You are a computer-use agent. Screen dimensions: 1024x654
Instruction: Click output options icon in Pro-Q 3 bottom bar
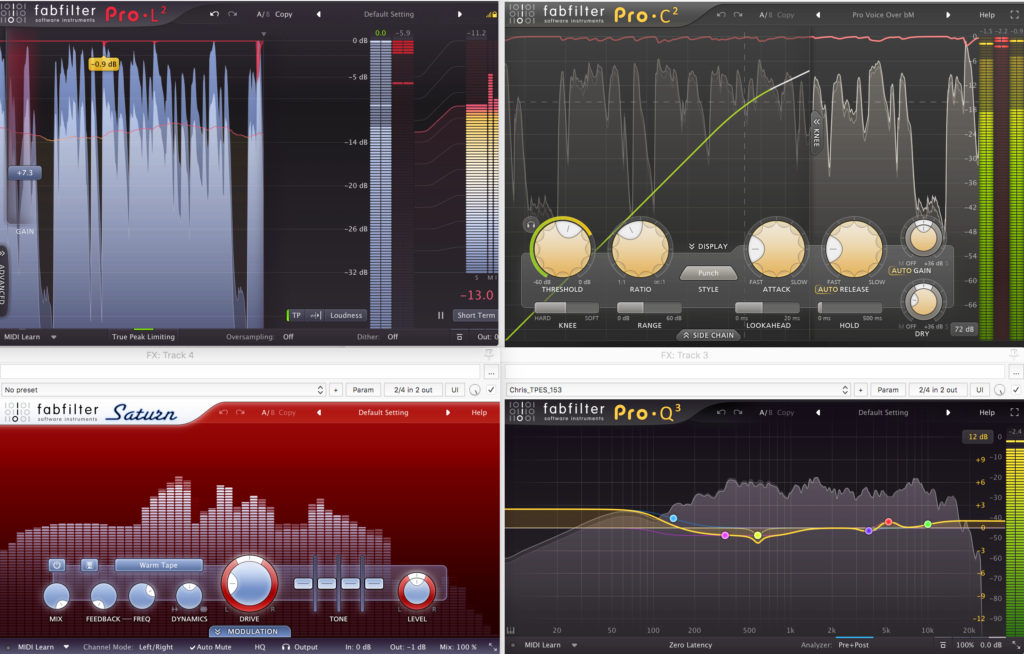(x=943, y=645)
